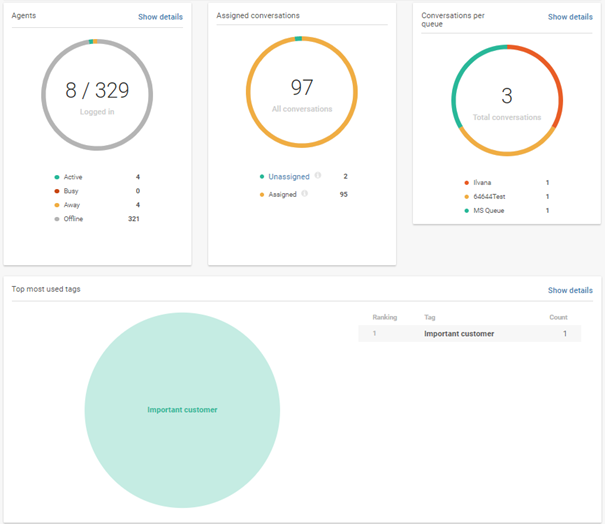Click the green Active legend dot
The height and width of the screenshot is (524, 605).
click(x=56, y=177)
